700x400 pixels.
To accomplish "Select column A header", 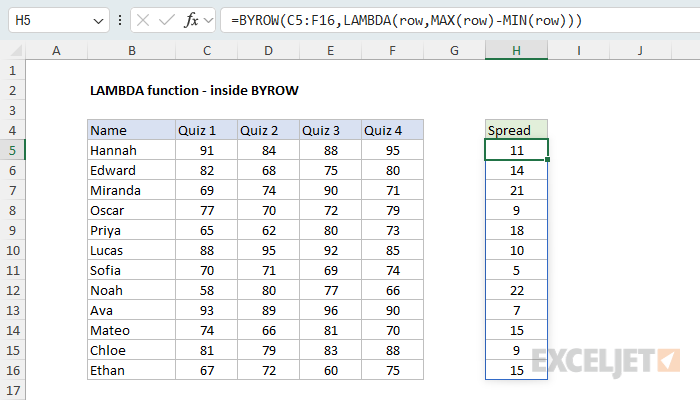I will [56, 50].
